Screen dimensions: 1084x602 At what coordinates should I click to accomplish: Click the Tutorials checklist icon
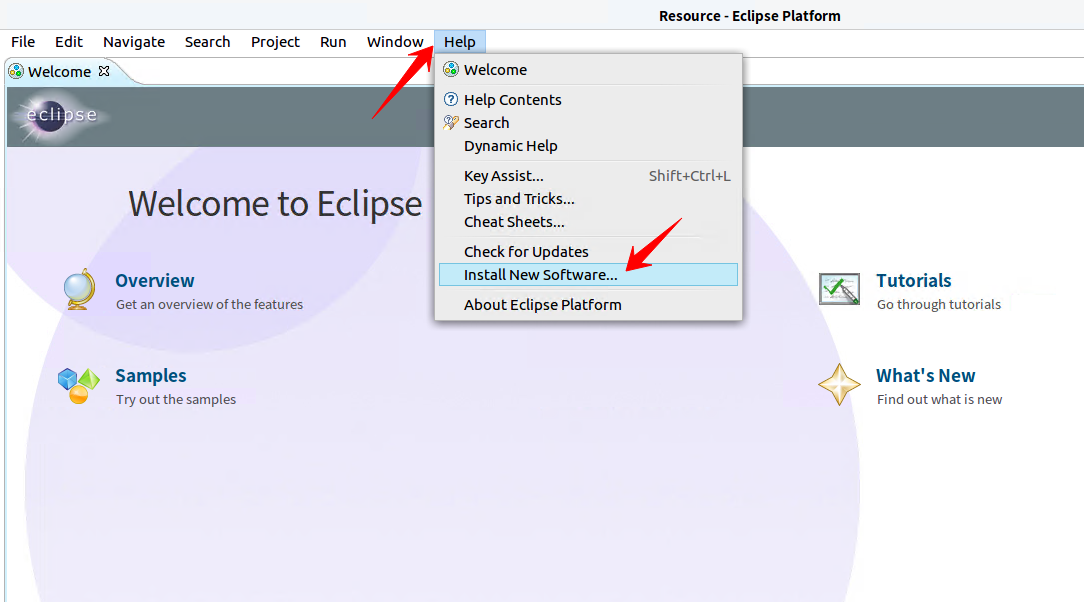click(839, 289)
